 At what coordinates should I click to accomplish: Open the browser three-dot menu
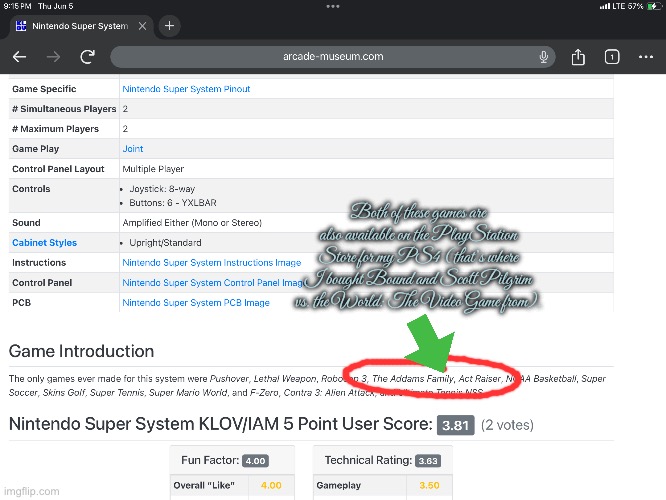pyautogui.click(x=646, y=56)
